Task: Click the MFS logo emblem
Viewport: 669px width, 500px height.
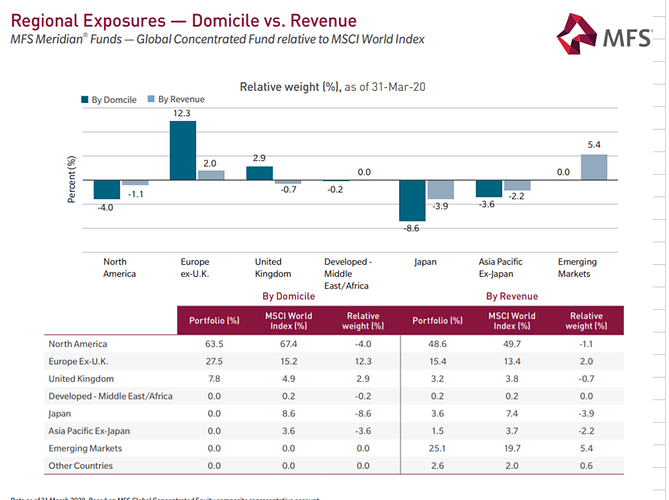Action: pyautogui.click(x=577, y=34)
